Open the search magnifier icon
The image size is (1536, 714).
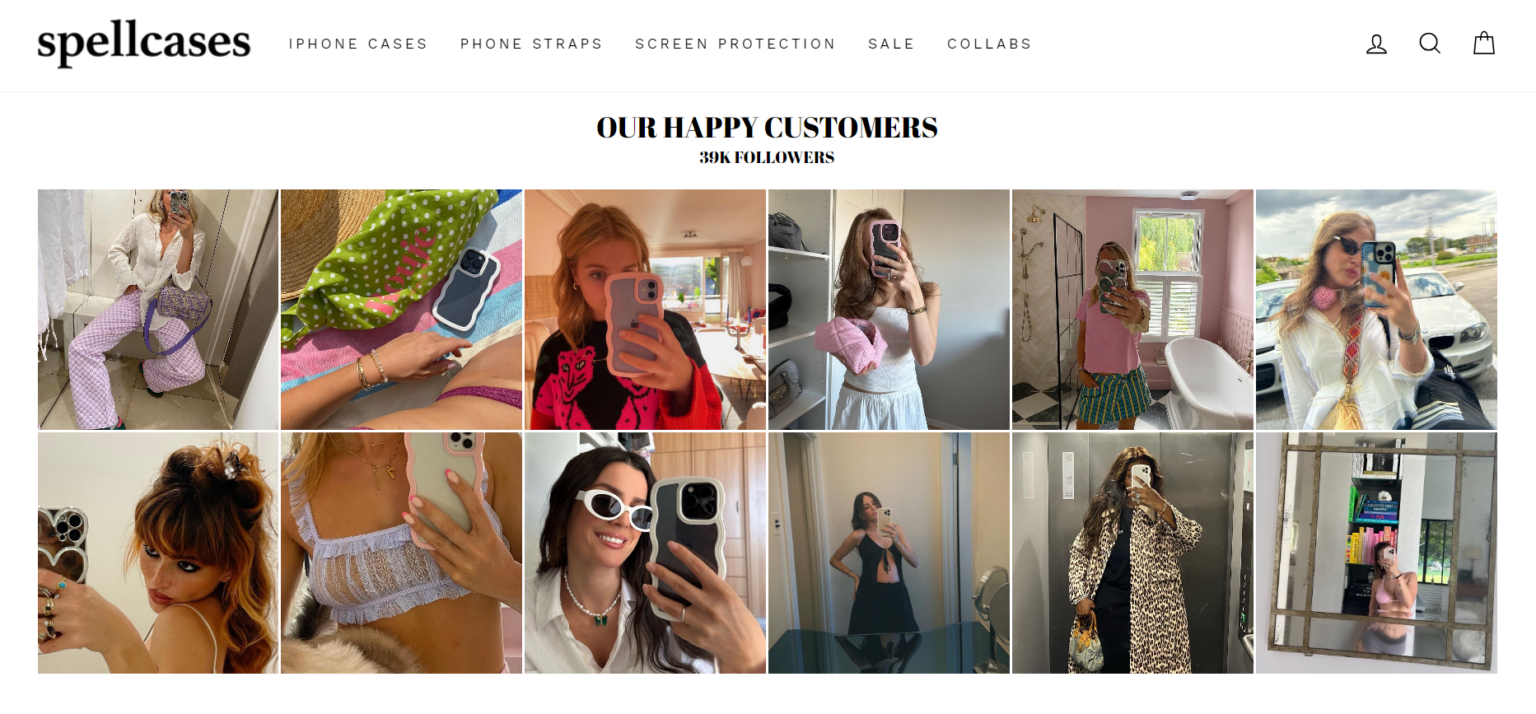(x=1430, y=44)
